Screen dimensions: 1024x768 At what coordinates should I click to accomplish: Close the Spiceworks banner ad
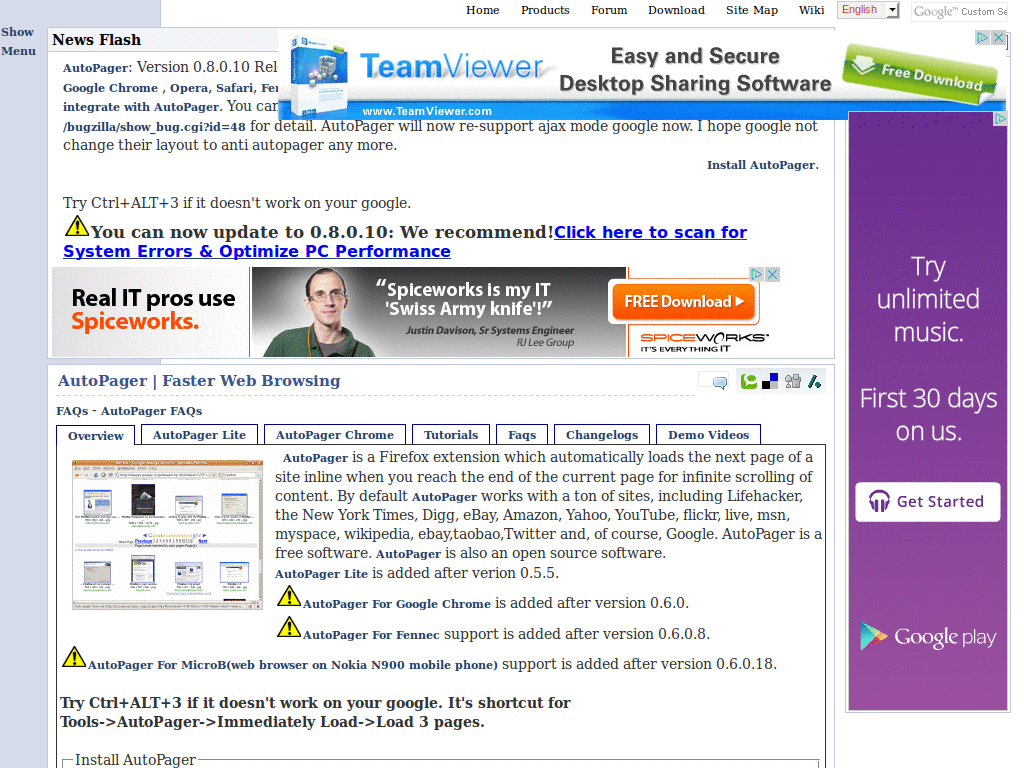773,274
